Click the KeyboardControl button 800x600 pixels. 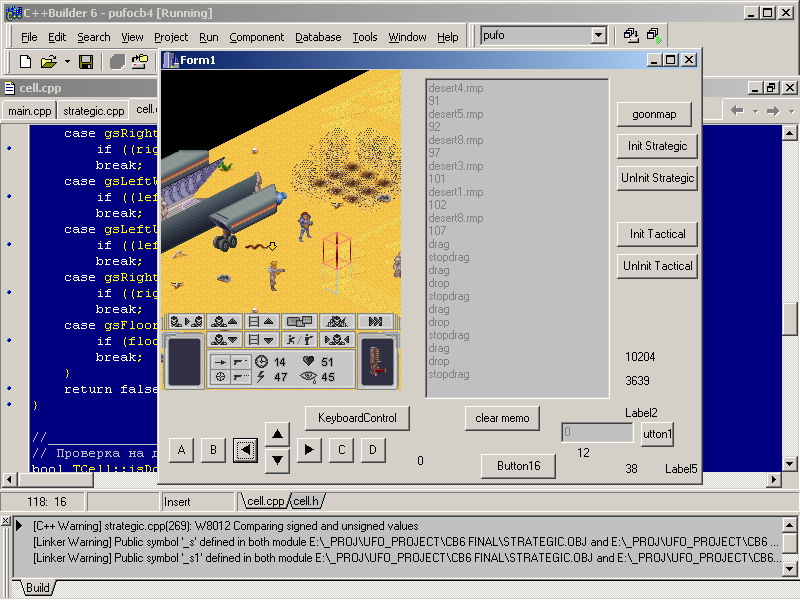[357, 418]
